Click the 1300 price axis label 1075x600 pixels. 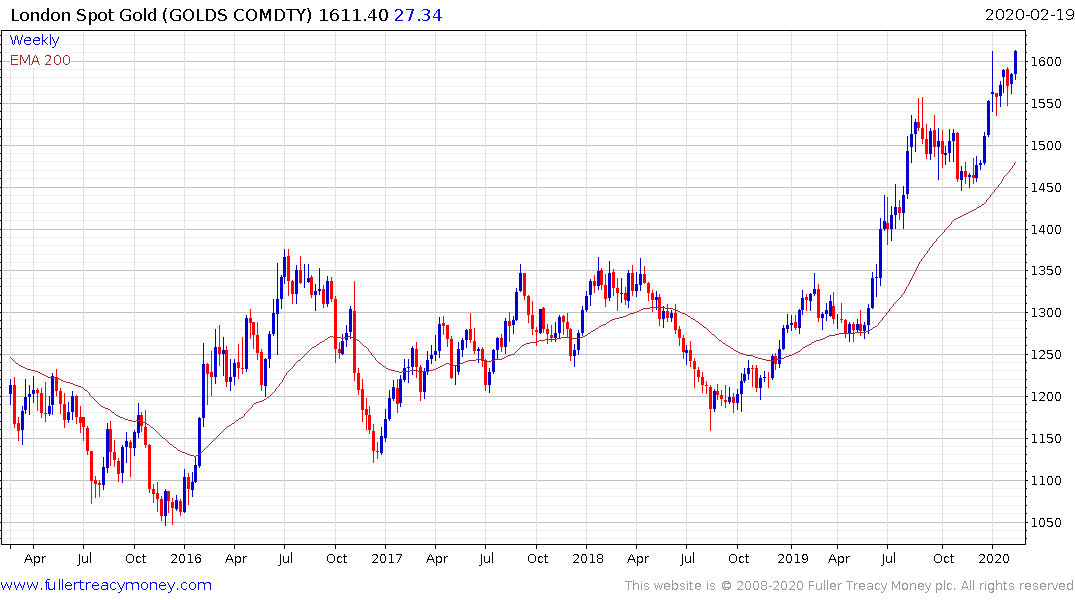pos(1046,313)
